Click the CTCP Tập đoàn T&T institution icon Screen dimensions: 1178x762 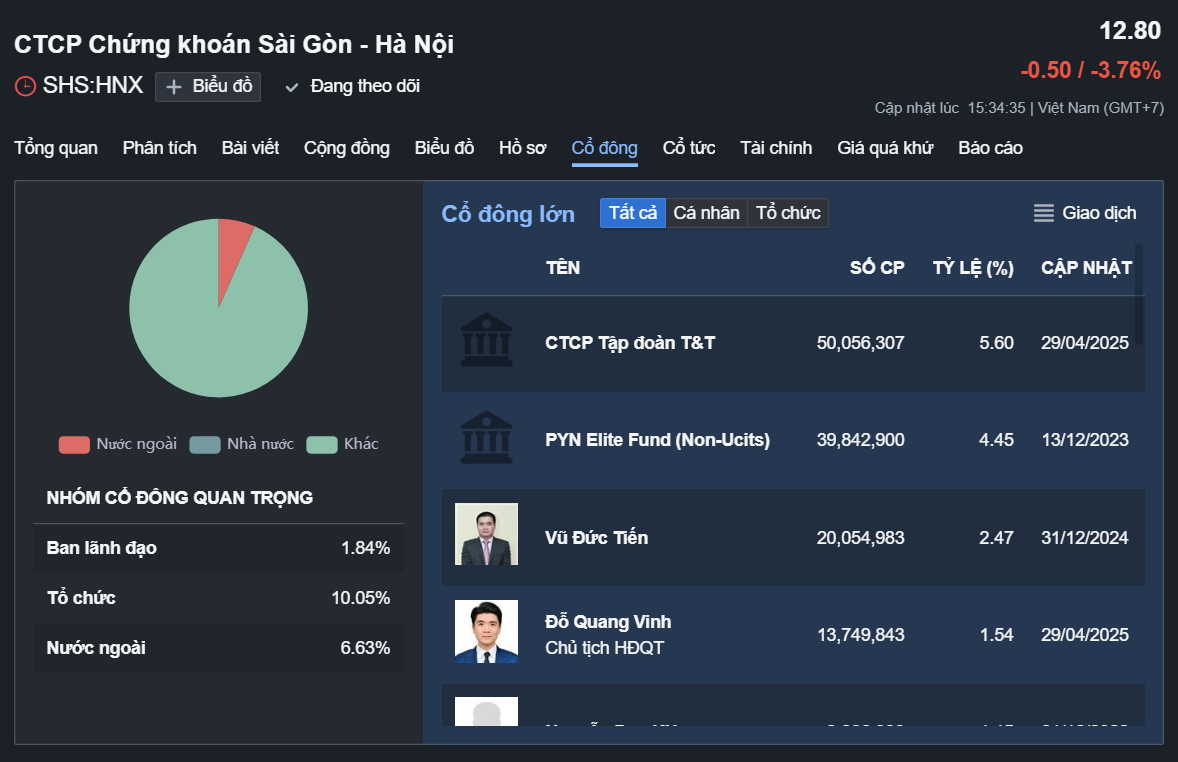(x=486, y=341)
